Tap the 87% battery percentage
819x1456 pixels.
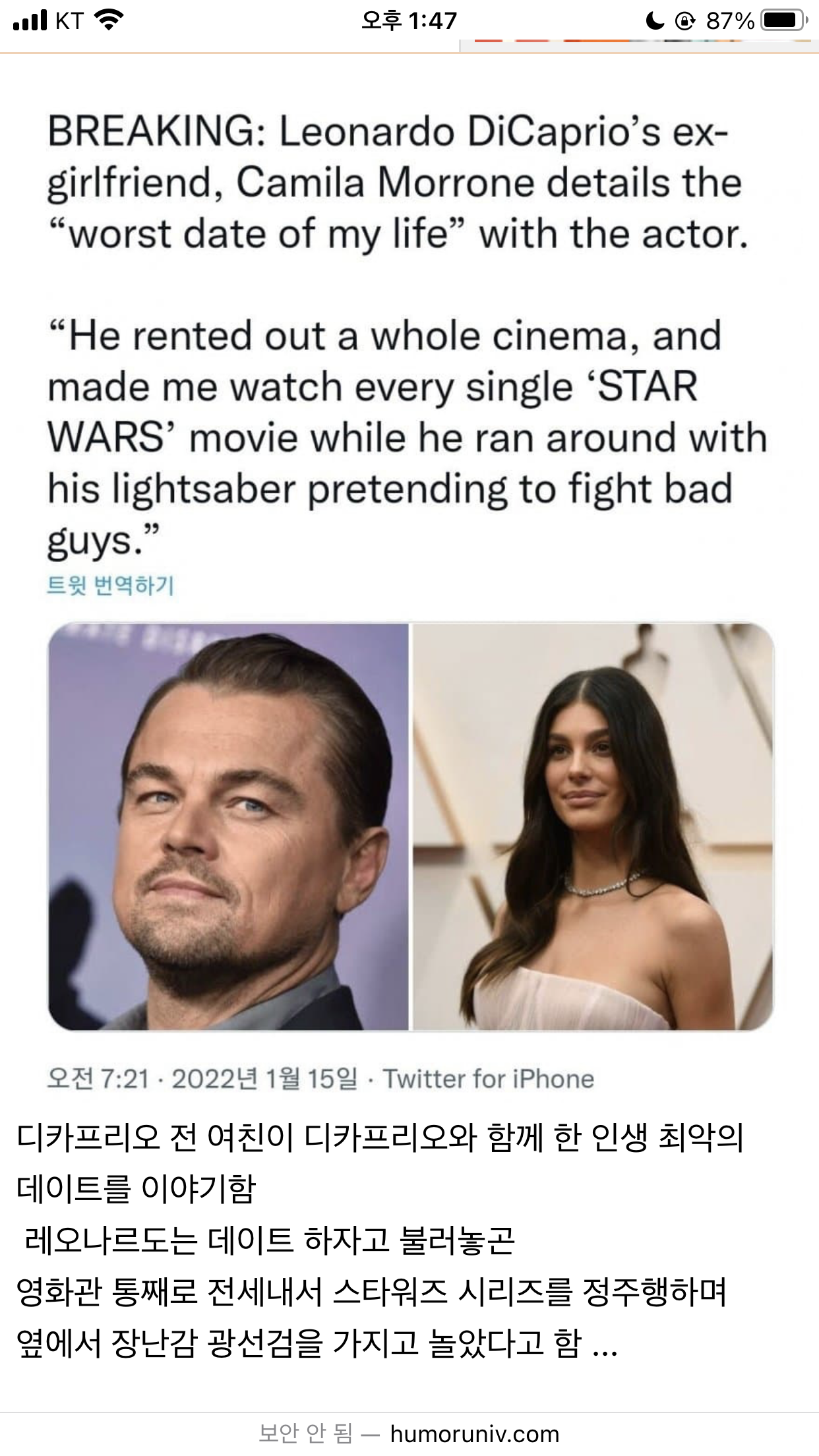click(730, 22)
